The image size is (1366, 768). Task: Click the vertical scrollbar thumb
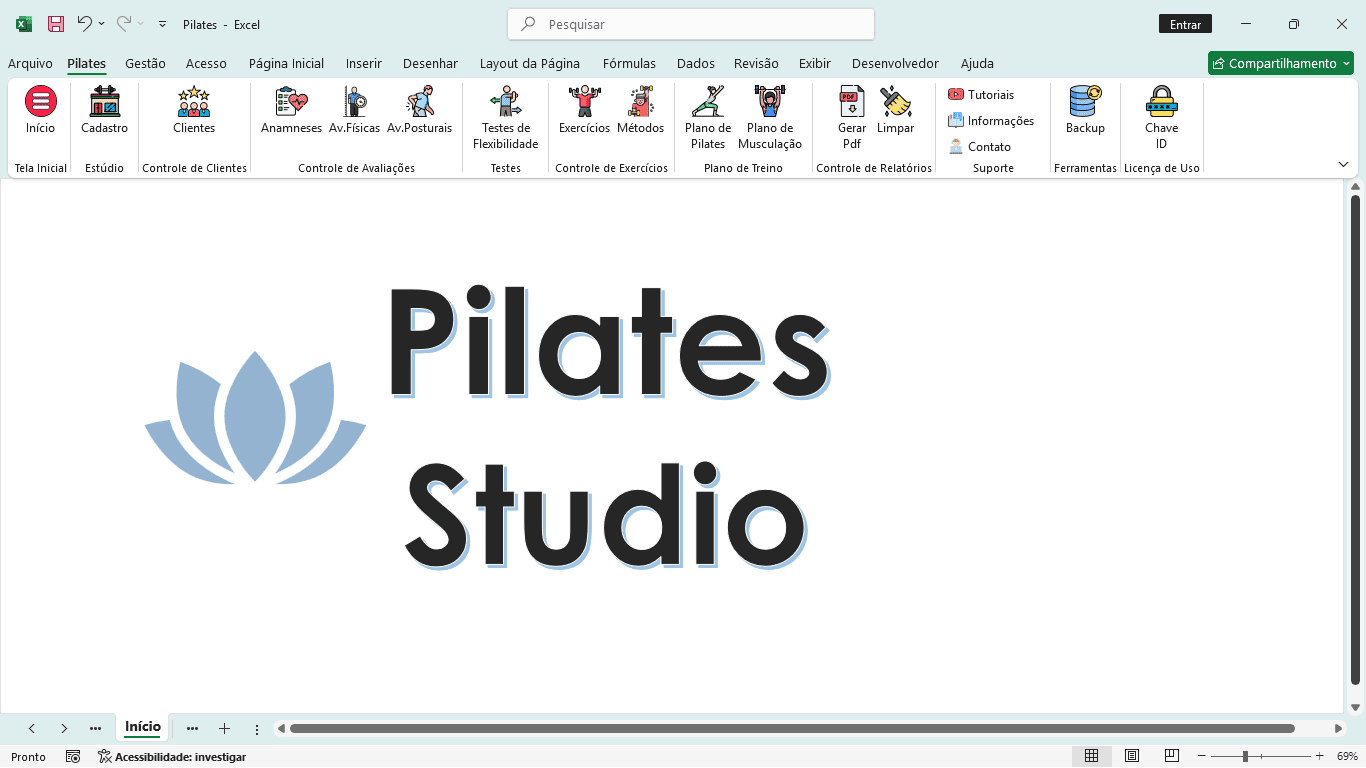tap(1356, 440)
